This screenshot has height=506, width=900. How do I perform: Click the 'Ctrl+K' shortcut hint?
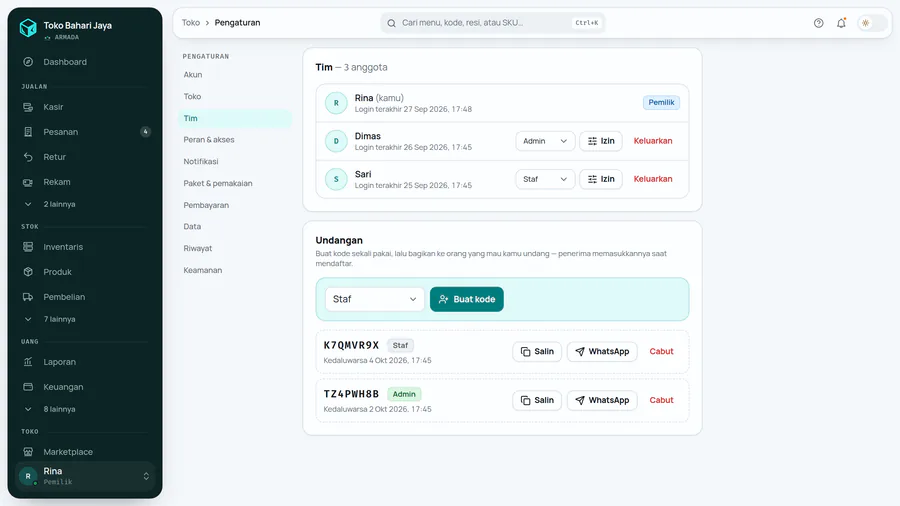[x=587, y=23]
